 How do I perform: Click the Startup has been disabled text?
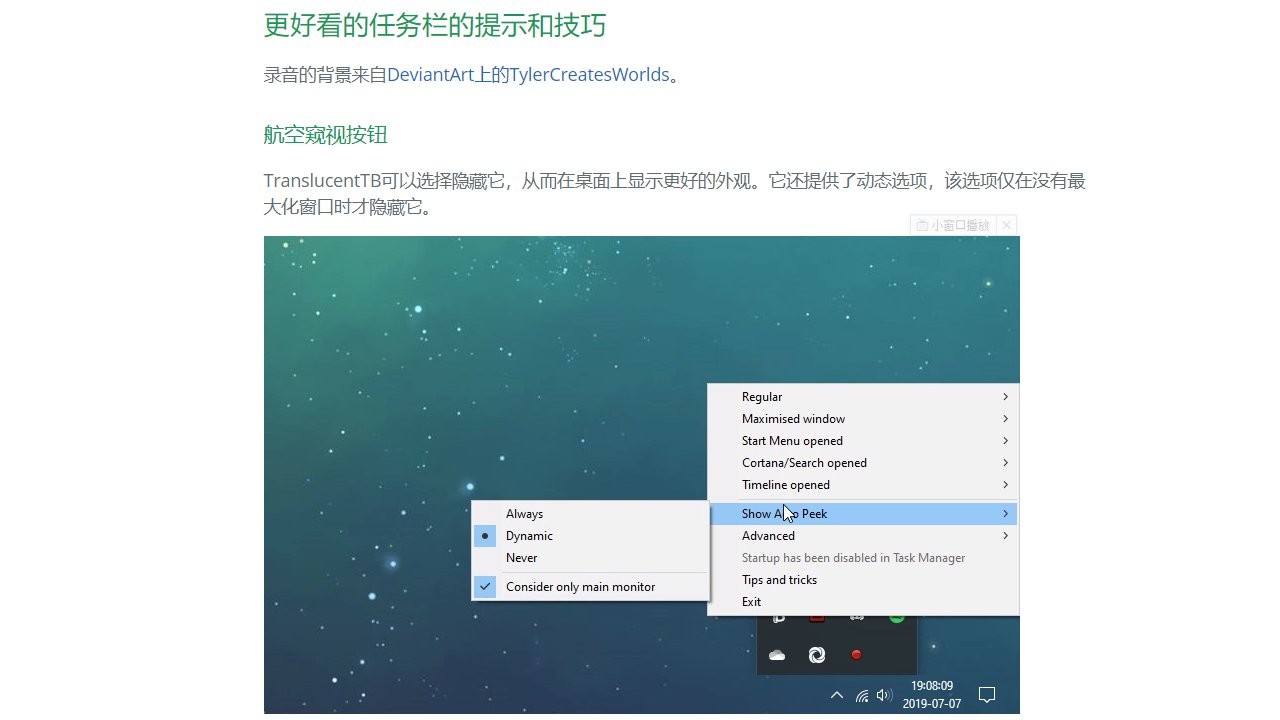click(853, 558)
